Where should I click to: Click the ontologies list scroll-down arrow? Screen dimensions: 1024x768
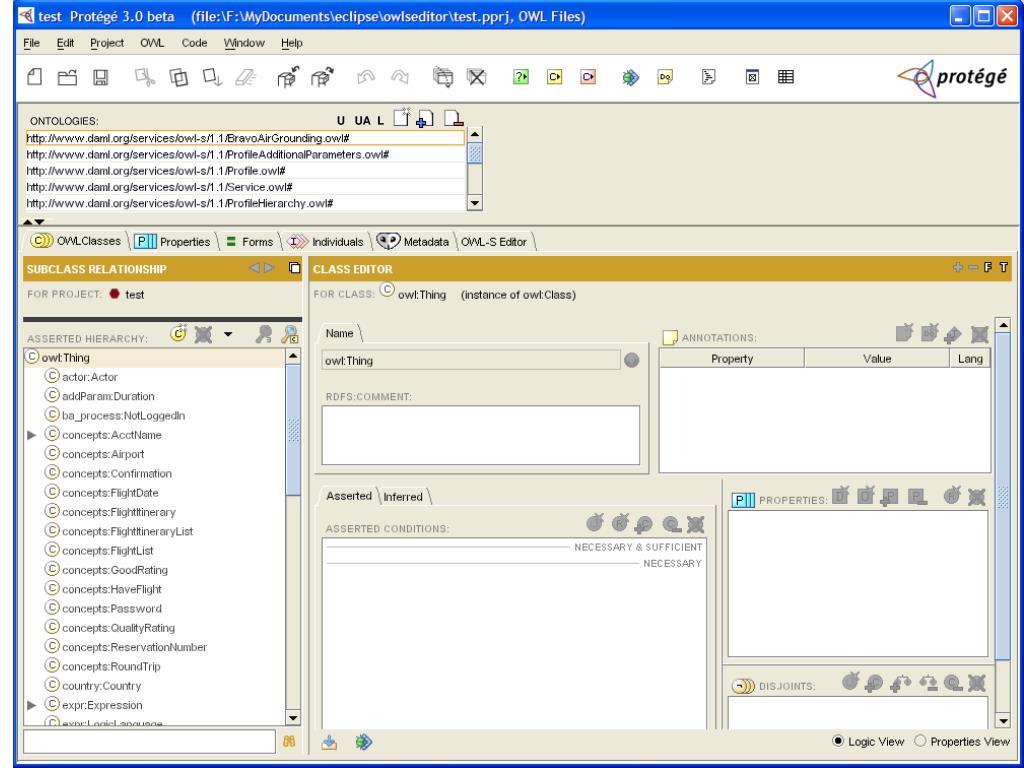point(475,203)
